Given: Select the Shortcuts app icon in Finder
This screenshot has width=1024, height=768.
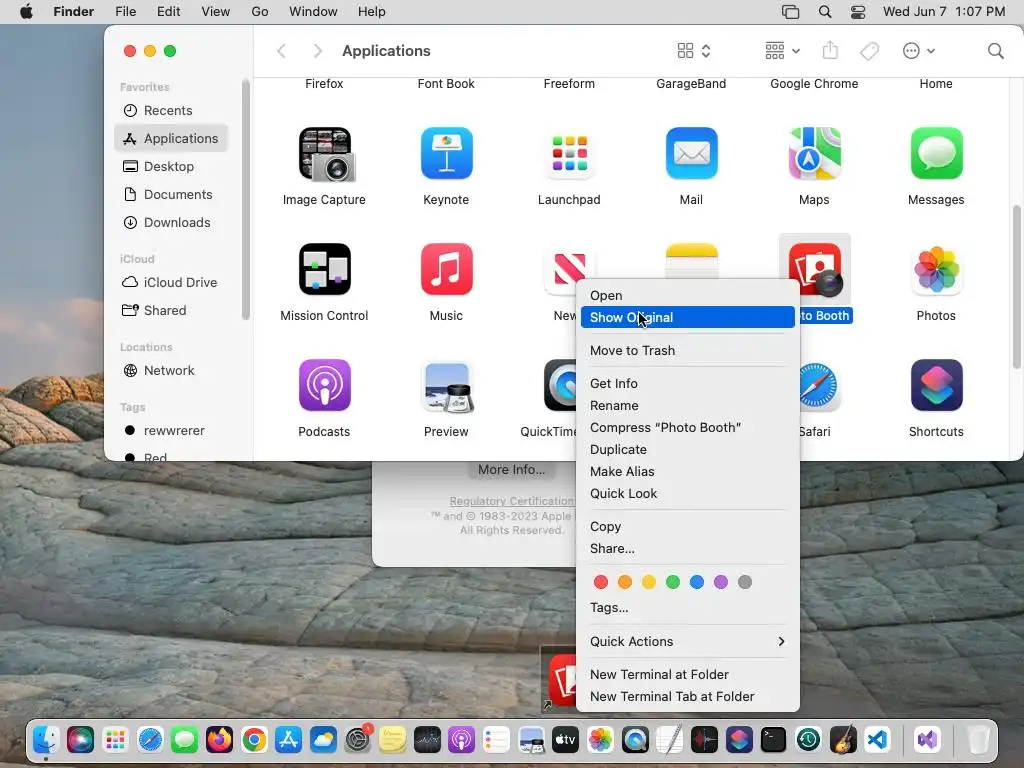Looking at the screenshot, I should click(x=936, y=385).
